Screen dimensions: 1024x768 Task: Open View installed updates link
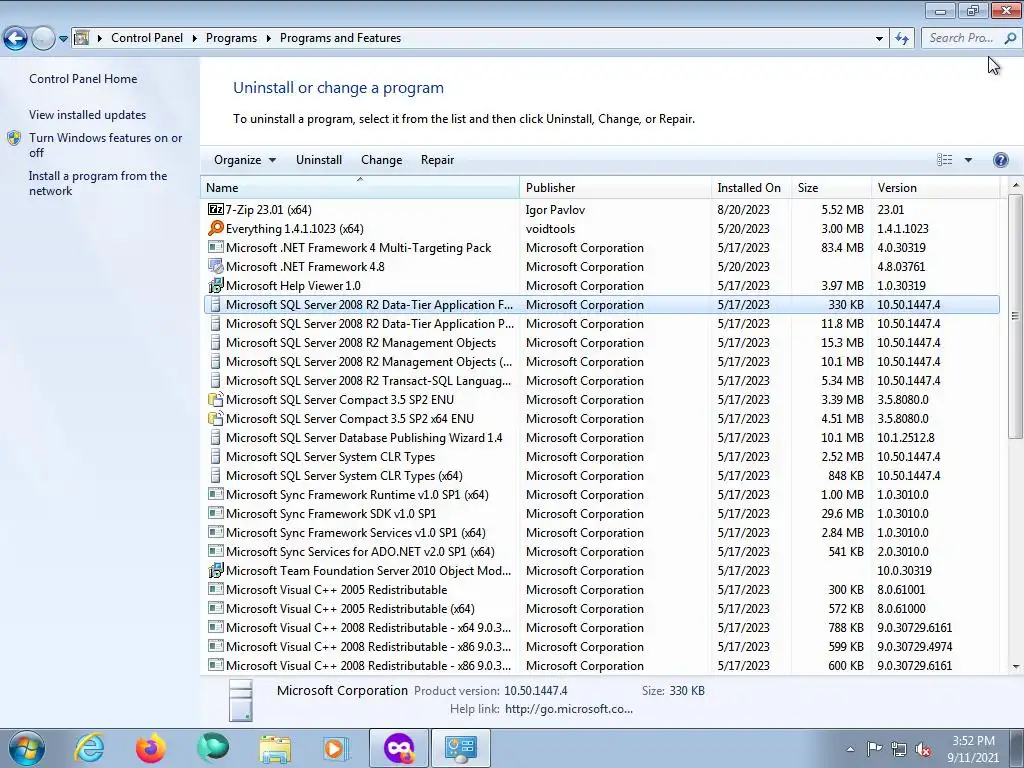pos(88,114)
